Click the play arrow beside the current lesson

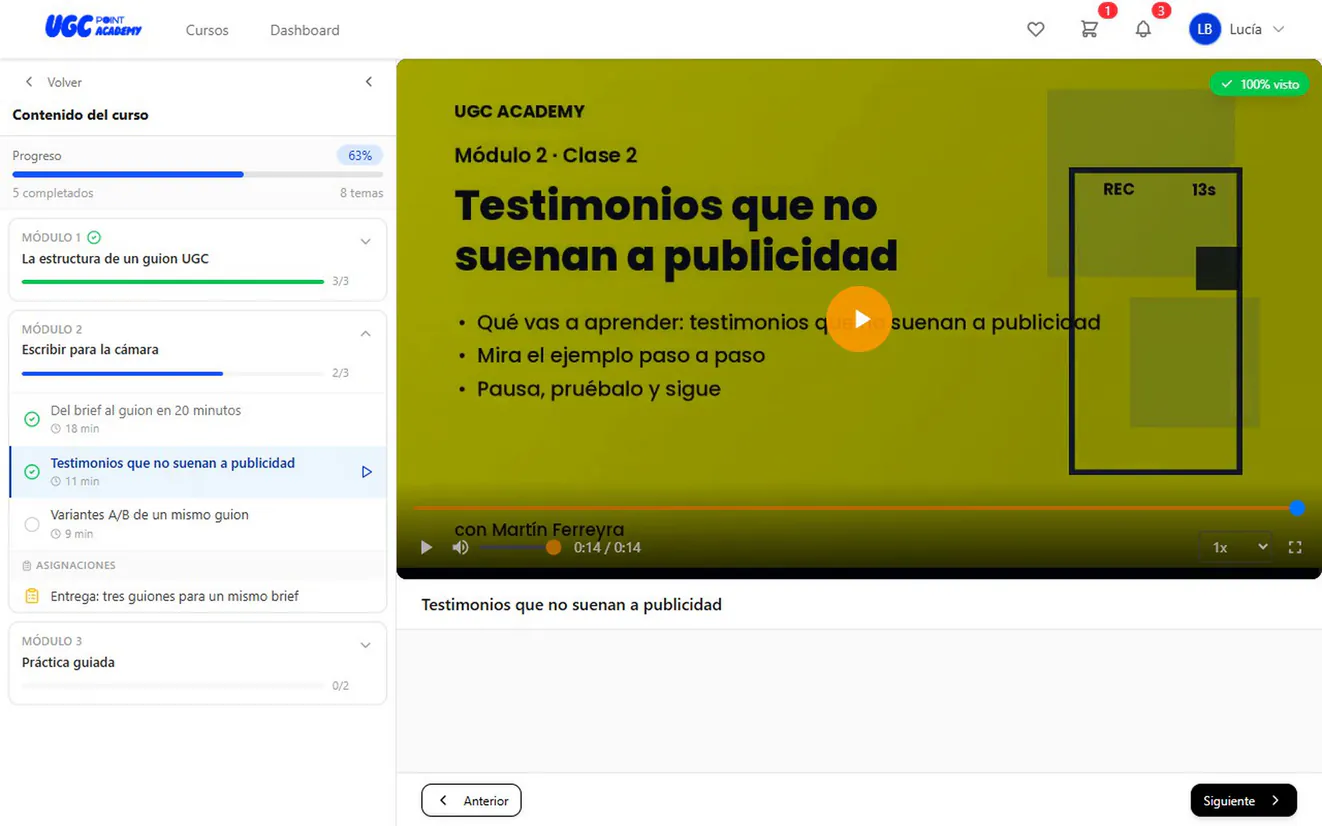[367, 472]
